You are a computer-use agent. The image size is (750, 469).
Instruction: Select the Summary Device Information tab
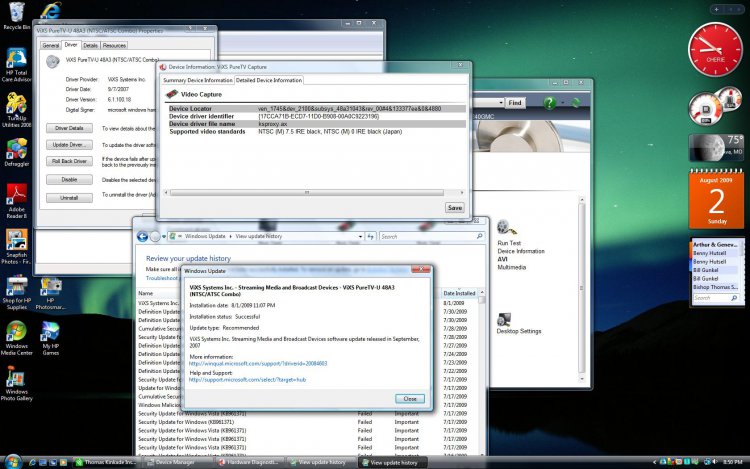[x=197, y=80]
